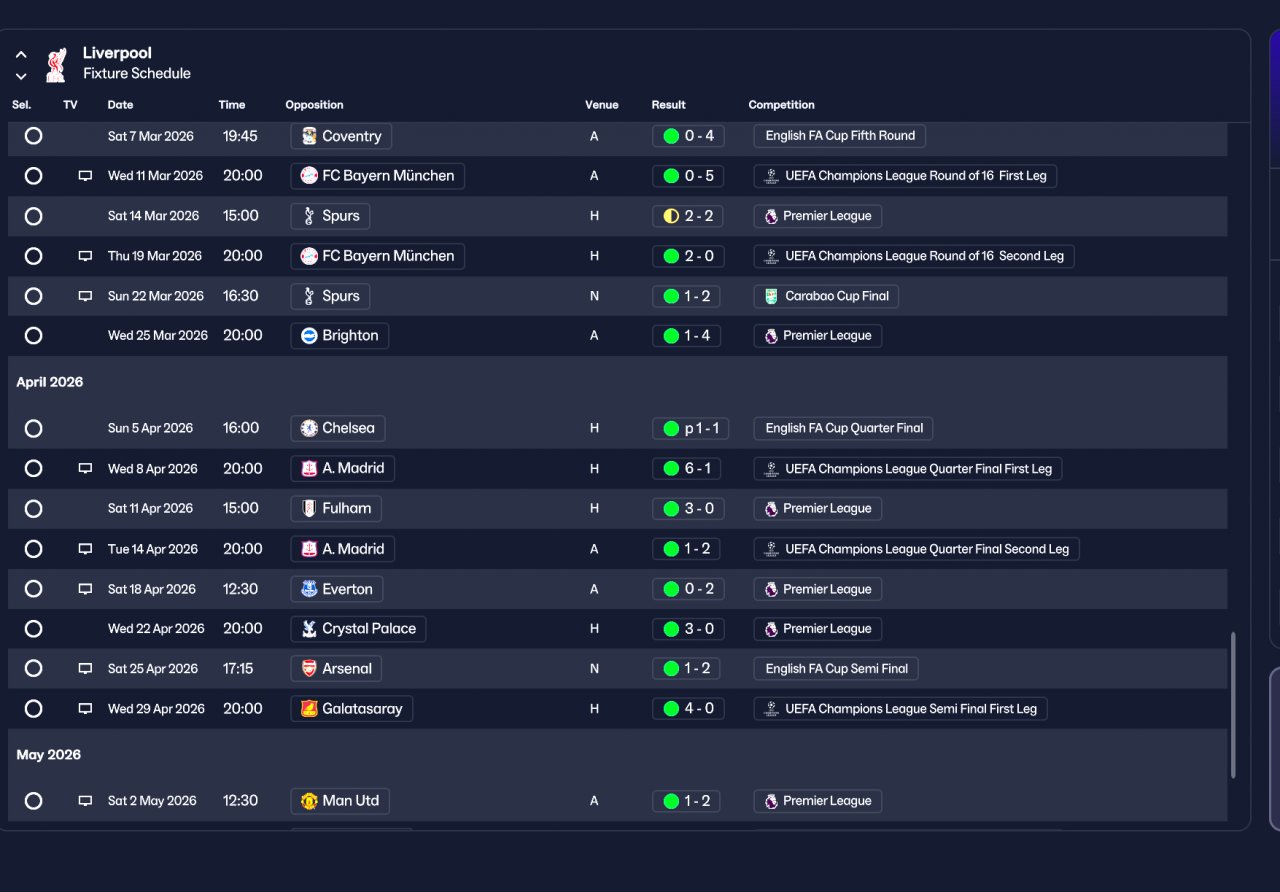
Task: Click the Coventry club badge
Action: pos(309,136)
